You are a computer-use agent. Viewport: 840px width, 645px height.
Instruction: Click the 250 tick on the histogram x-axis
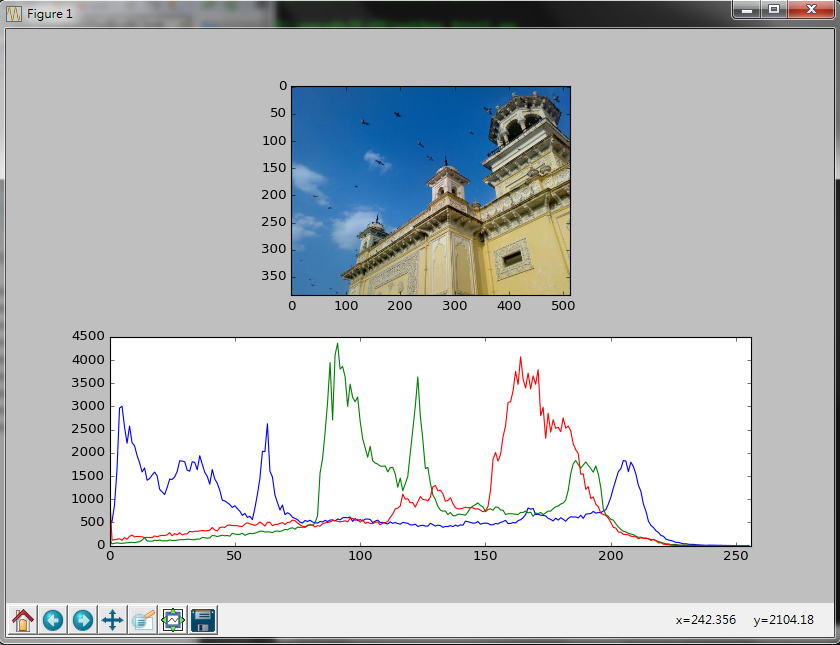pos(736,555)
